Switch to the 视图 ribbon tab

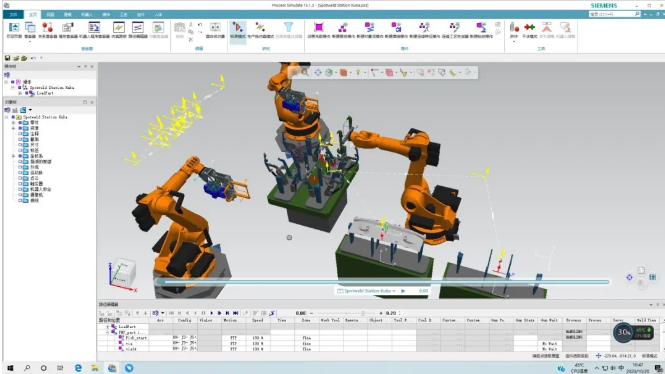[x=50, y=14]
